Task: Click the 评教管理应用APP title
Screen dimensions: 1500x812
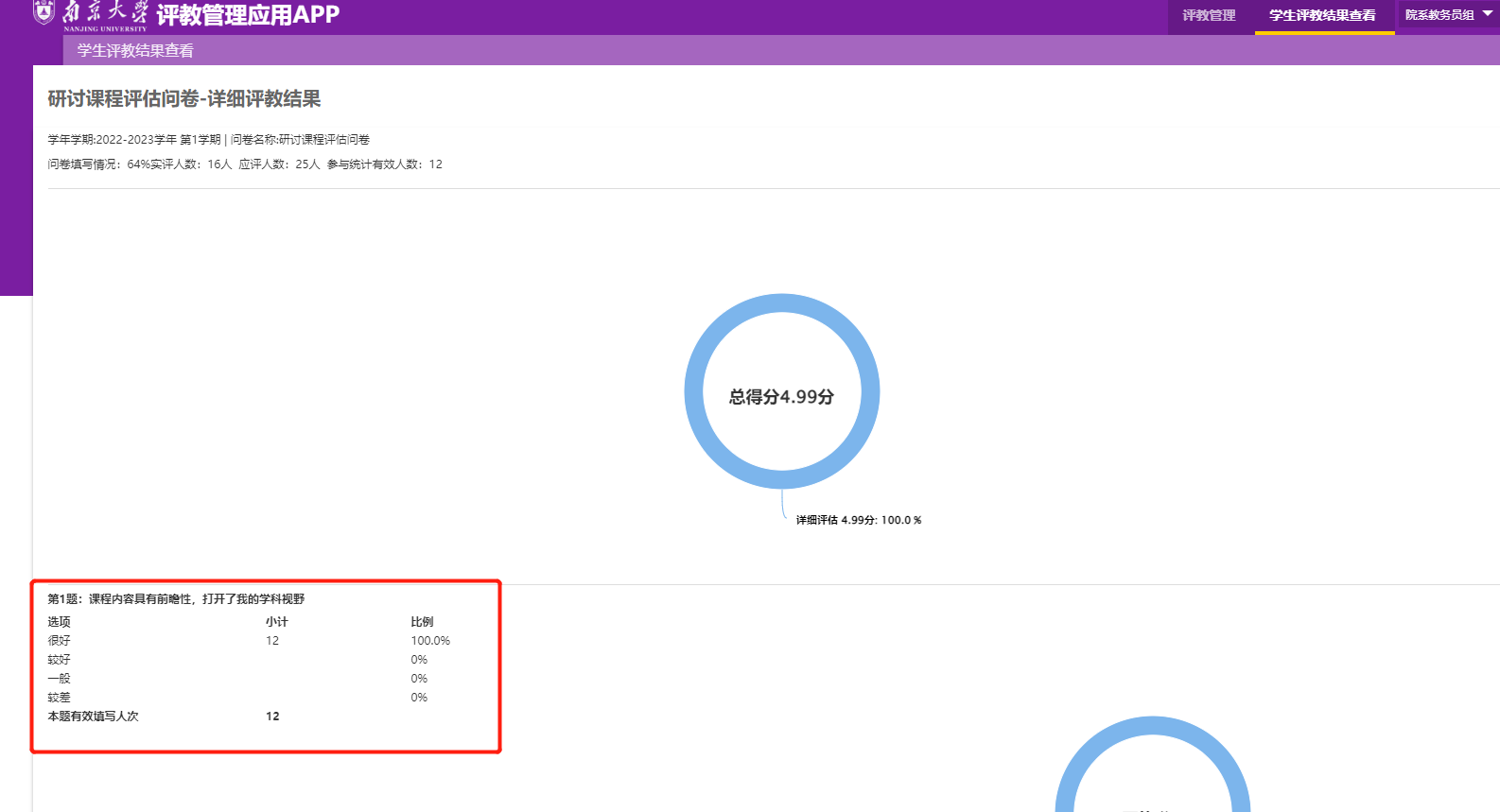Action: [x=248, y=15]
